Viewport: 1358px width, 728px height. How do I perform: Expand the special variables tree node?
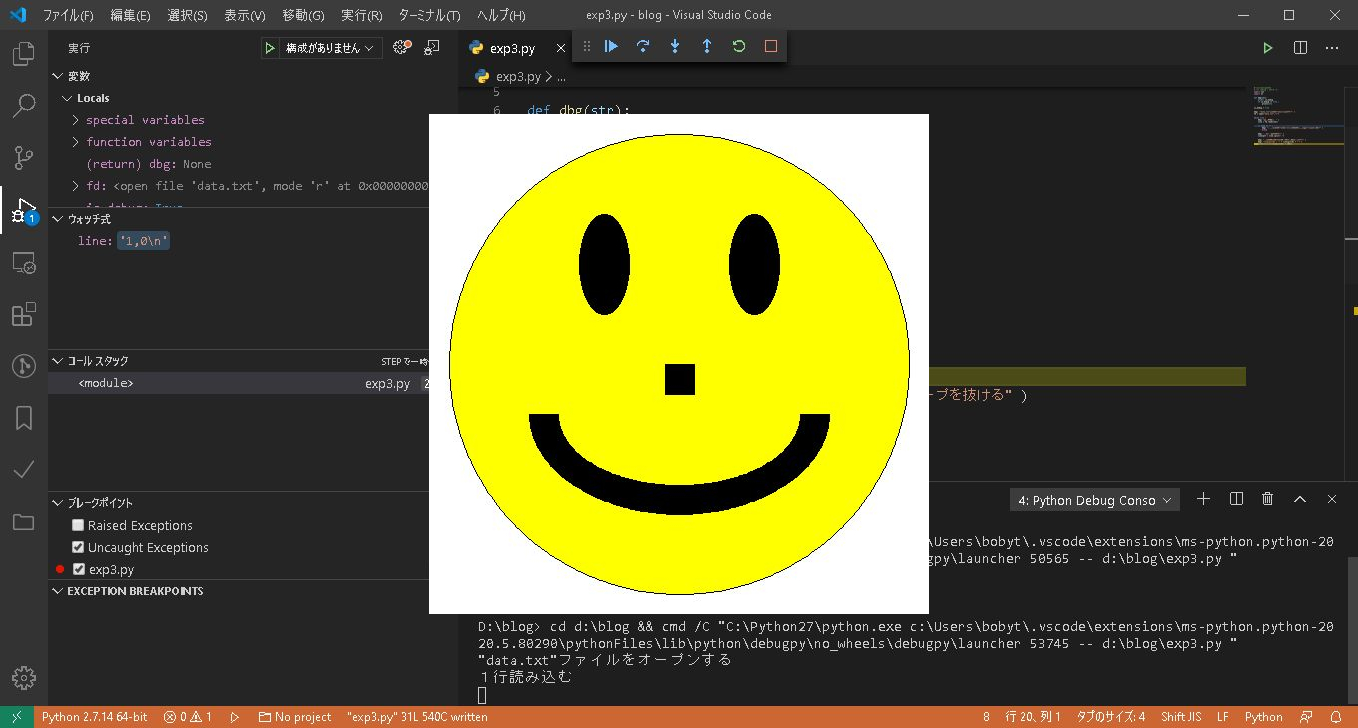[x=145, y=120]
